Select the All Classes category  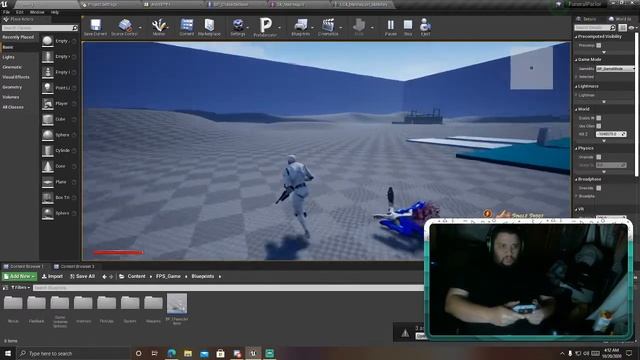13,107
